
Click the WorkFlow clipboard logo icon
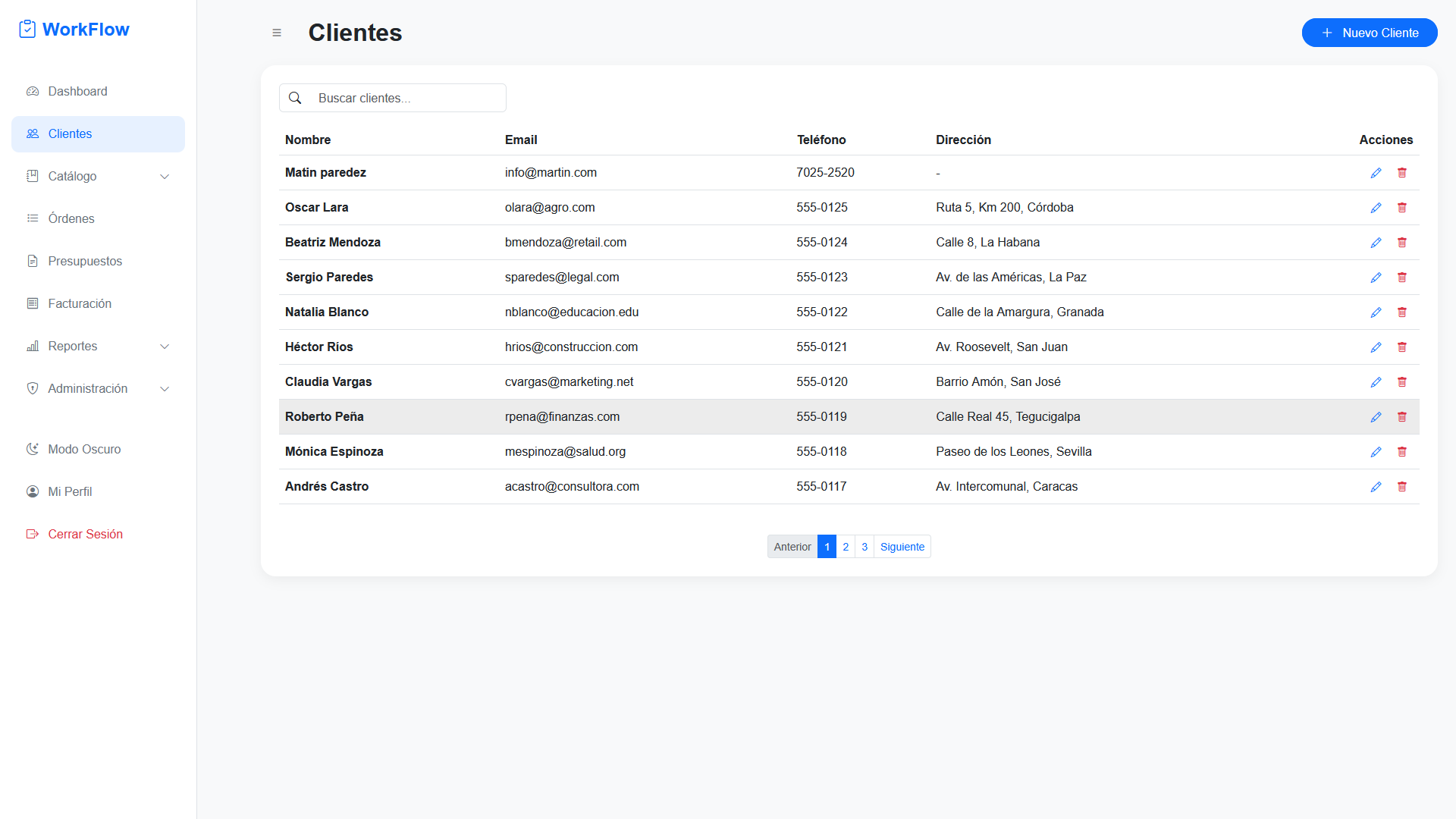27,29
